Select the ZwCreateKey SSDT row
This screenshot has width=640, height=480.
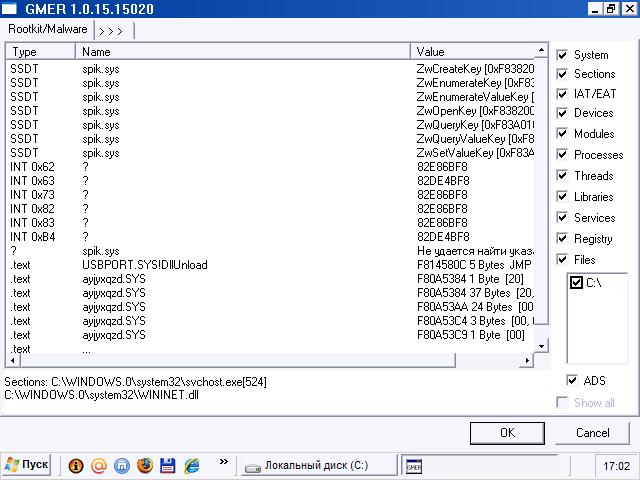click(270, 69)
